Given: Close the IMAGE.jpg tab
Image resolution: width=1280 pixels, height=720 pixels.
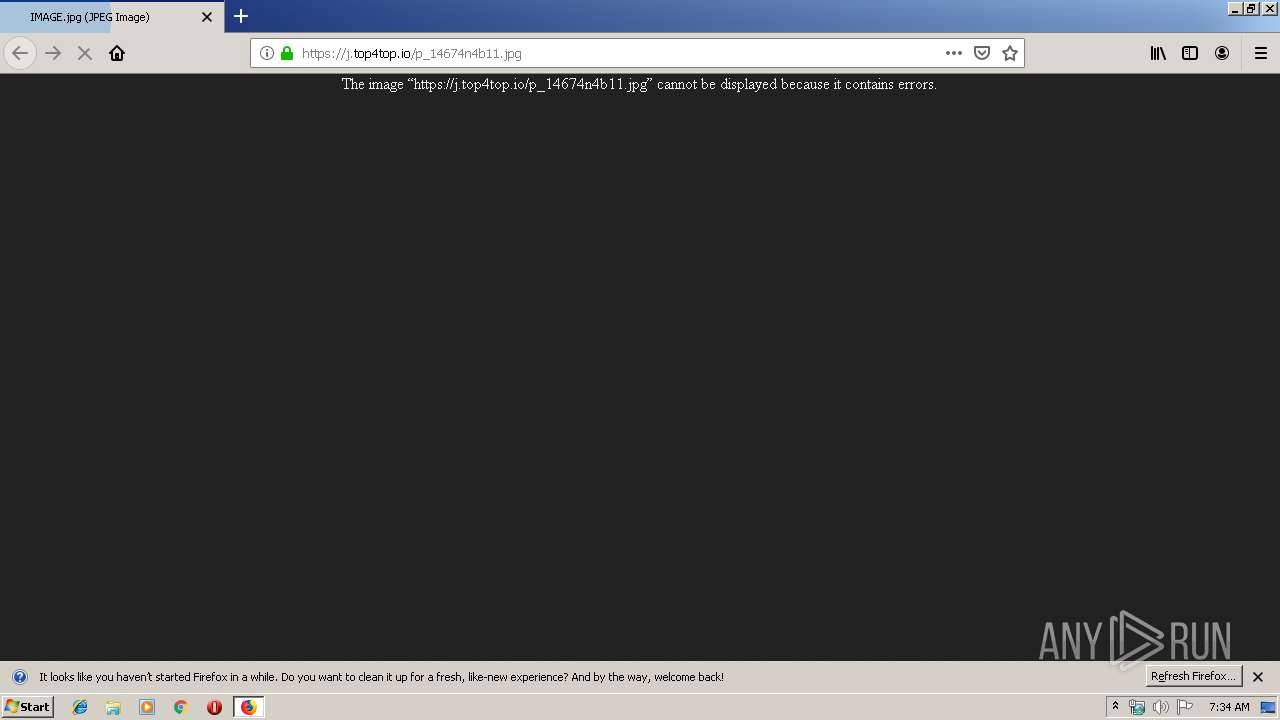Looking at the screenshot, I should pyautogui.click(x=207, y=17).
